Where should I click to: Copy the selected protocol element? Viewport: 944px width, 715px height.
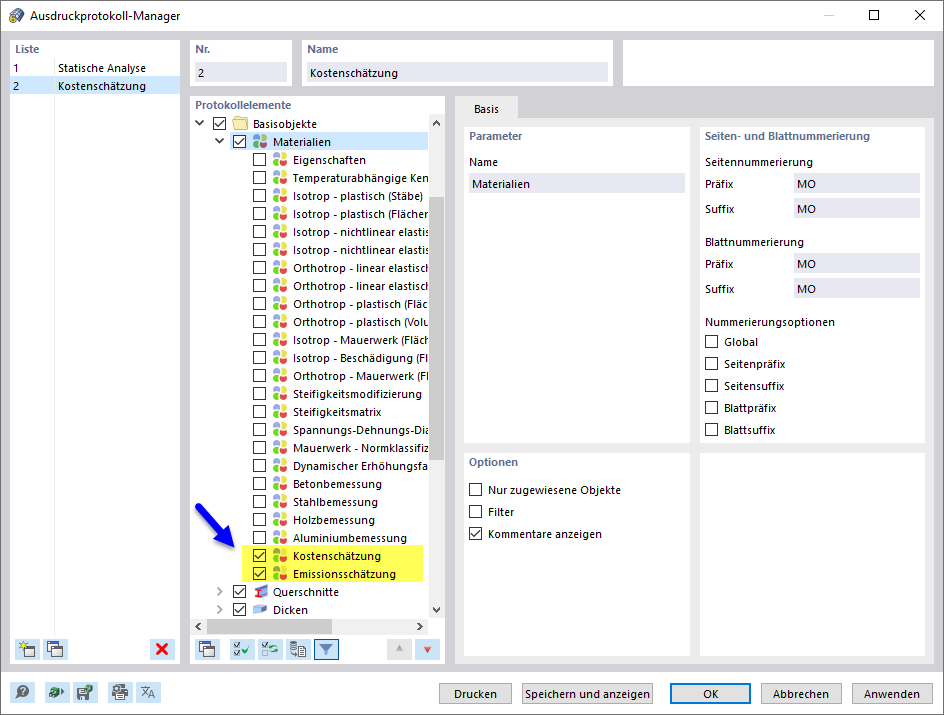(x=208, y=649)
